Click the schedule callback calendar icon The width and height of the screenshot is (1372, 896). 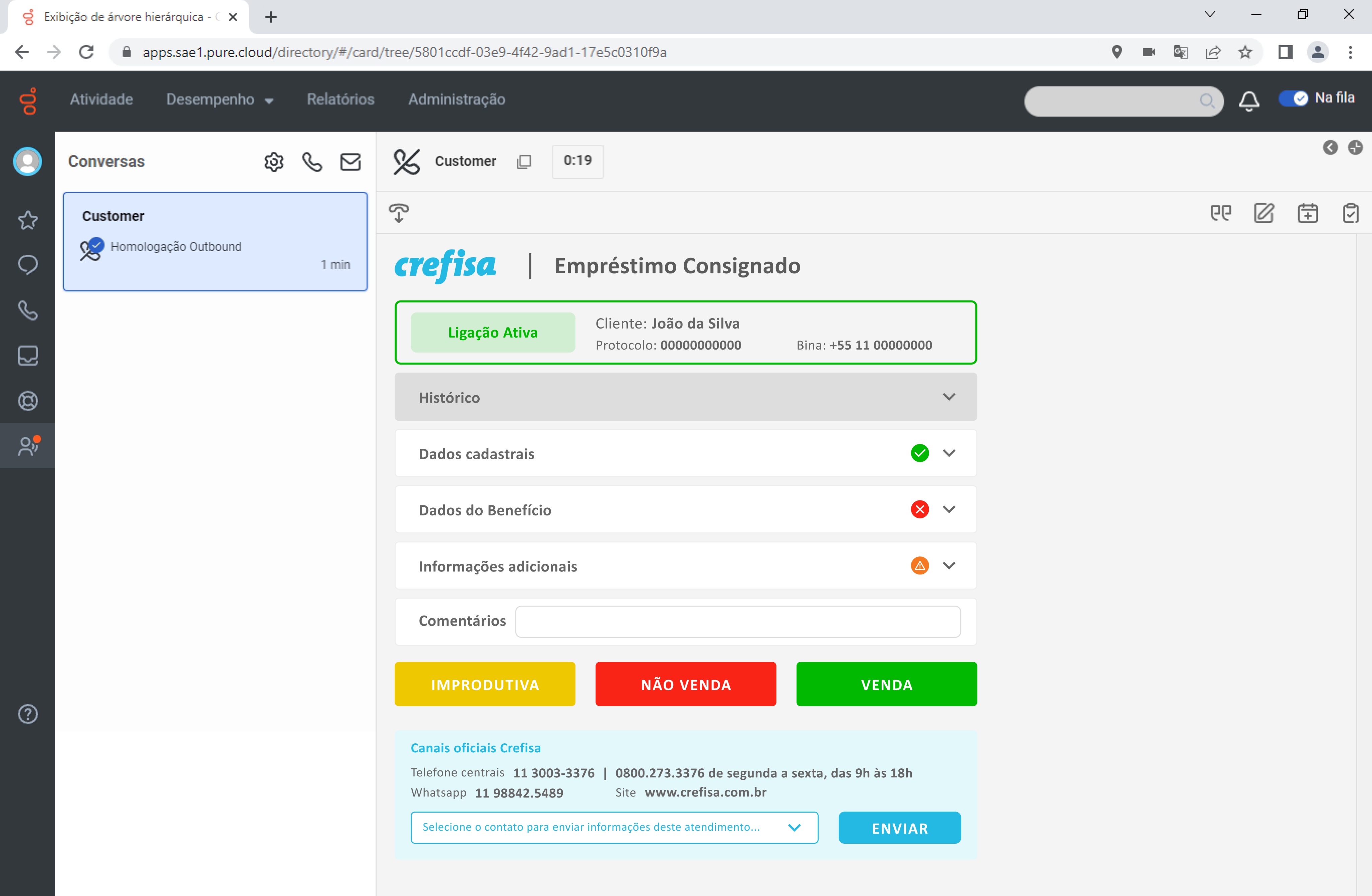tap(1307, 213)
